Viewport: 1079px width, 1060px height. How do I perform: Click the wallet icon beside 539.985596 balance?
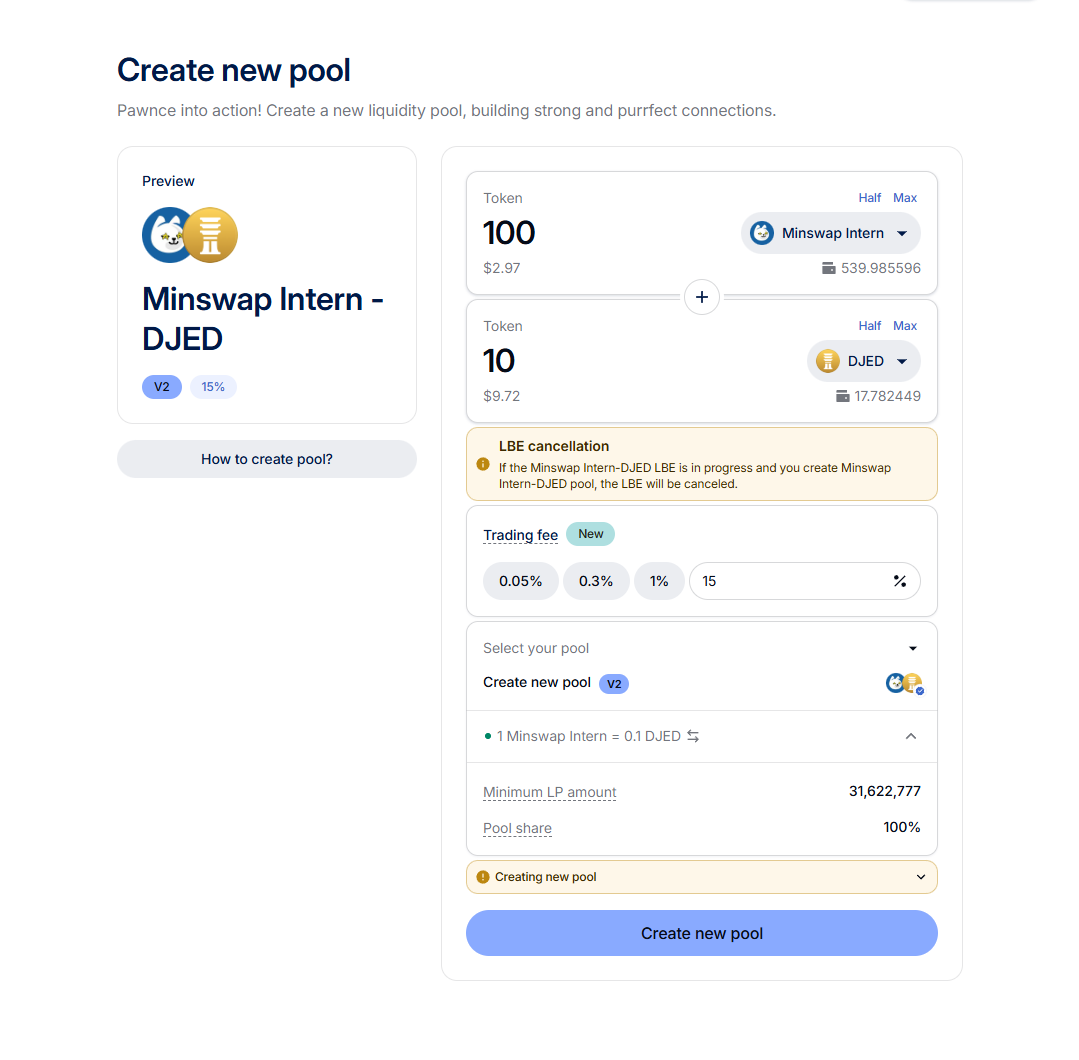(x=828, y=268)
